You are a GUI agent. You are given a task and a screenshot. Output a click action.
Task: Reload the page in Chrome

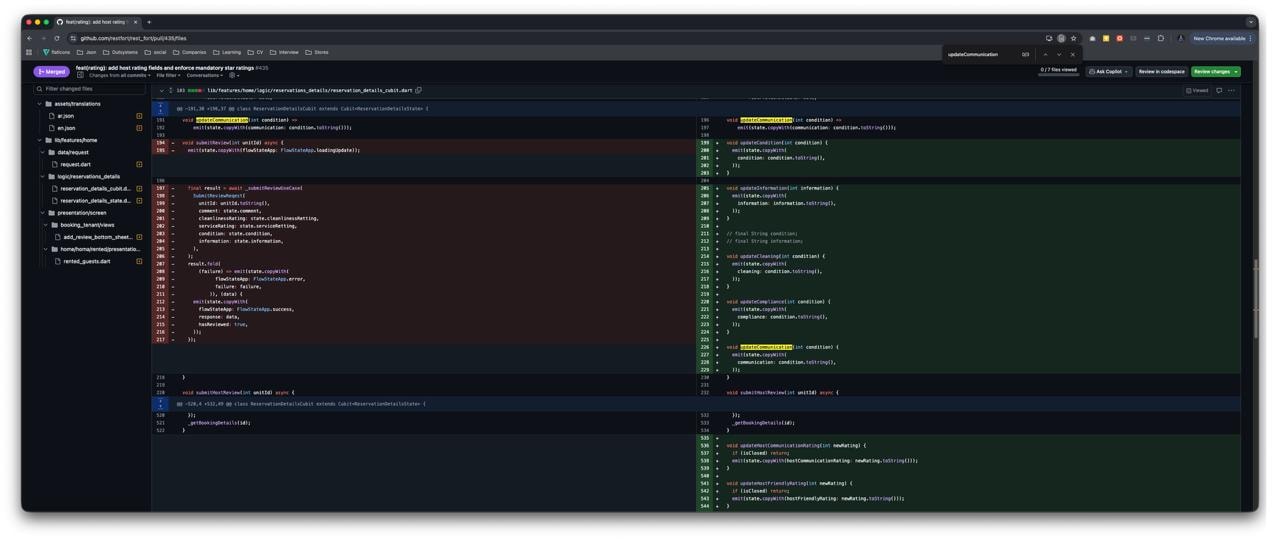57,38
